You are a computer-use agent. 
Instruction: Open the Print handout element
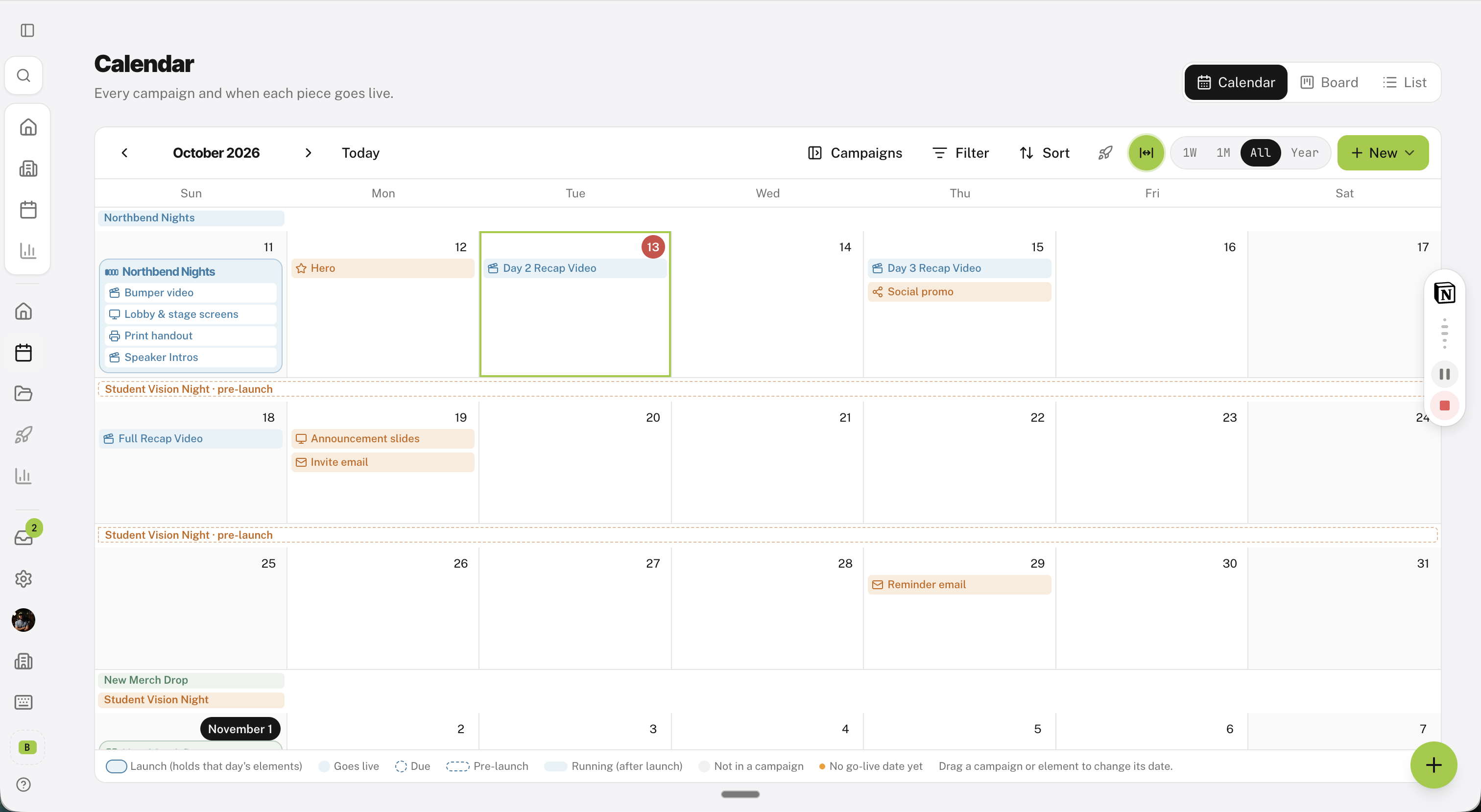pyautogui.click(x=191, y=336)
